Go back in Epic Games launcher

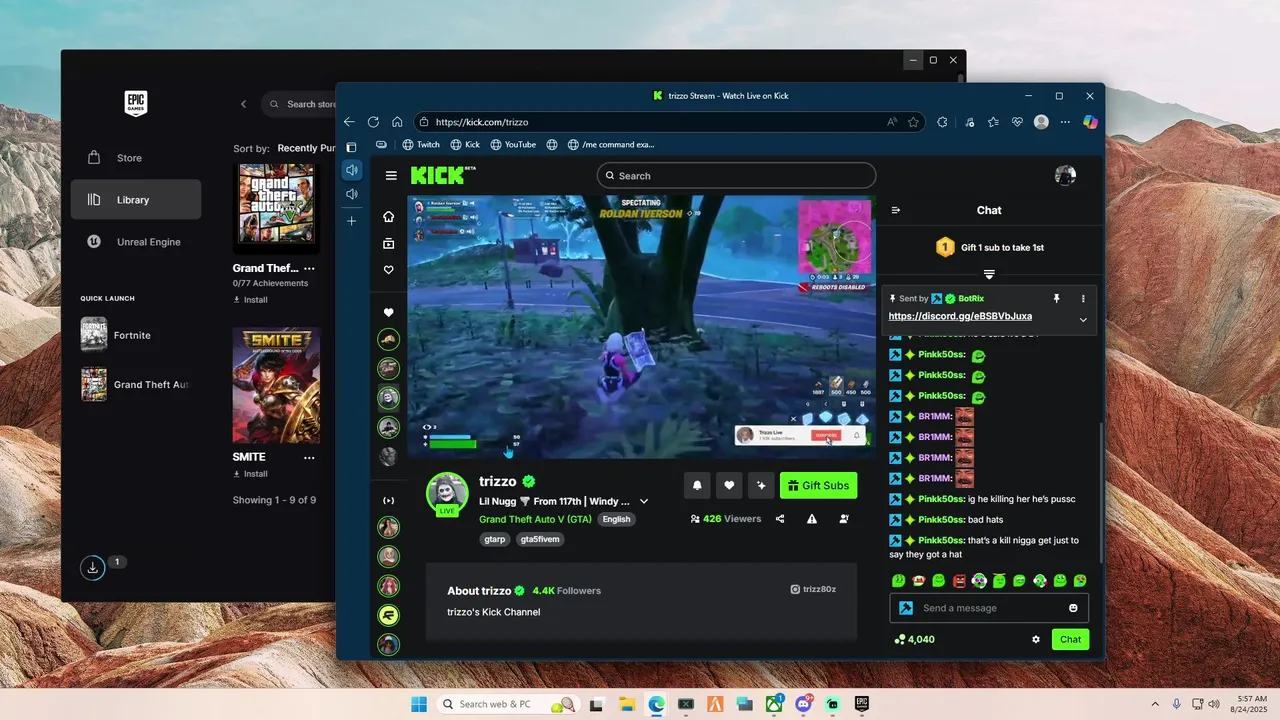click(x=243, y=104)
